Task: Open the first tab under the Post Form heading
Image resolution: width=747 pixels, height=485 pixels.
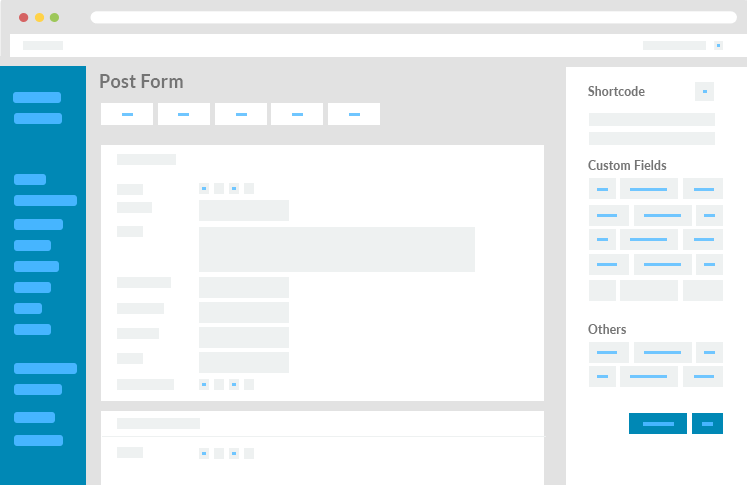Action: point(127,114)
